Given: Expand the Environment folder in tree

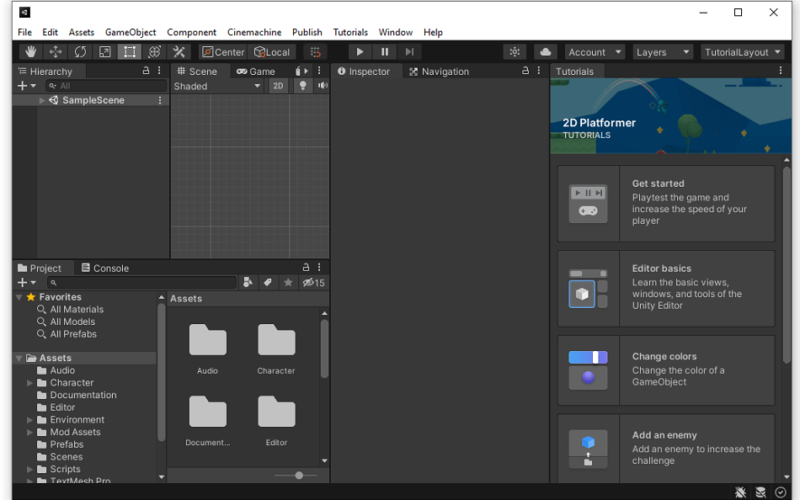Looking at the screenshot, I should pyautogui.click(x=30, y=420).
